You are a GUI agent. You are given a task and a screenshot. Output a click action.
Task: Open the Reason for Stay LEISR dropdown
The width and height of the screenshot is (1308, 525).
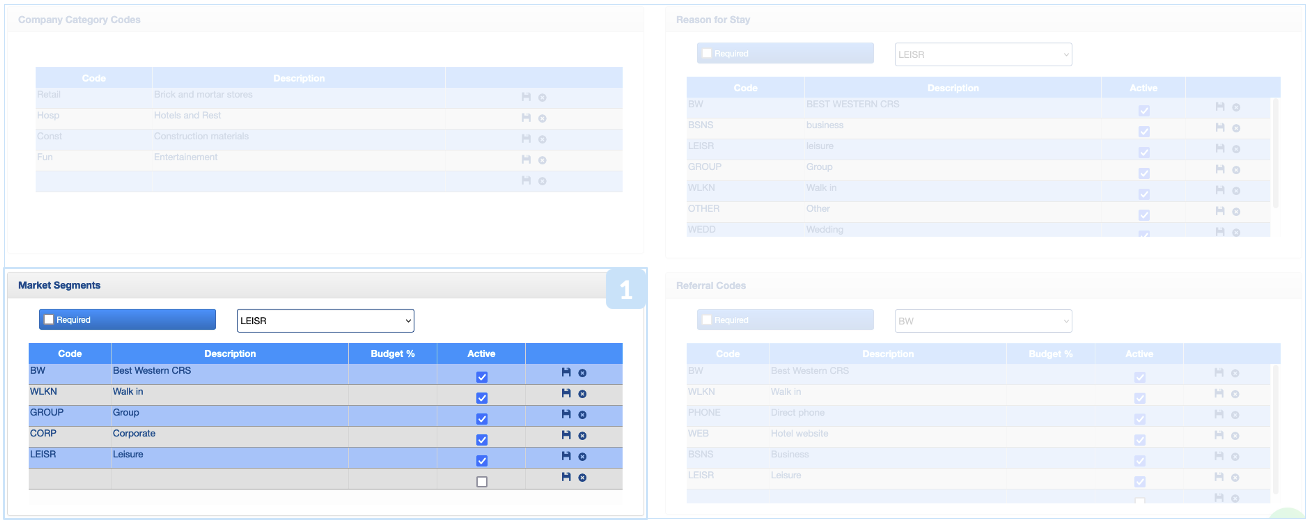point(983,55)
